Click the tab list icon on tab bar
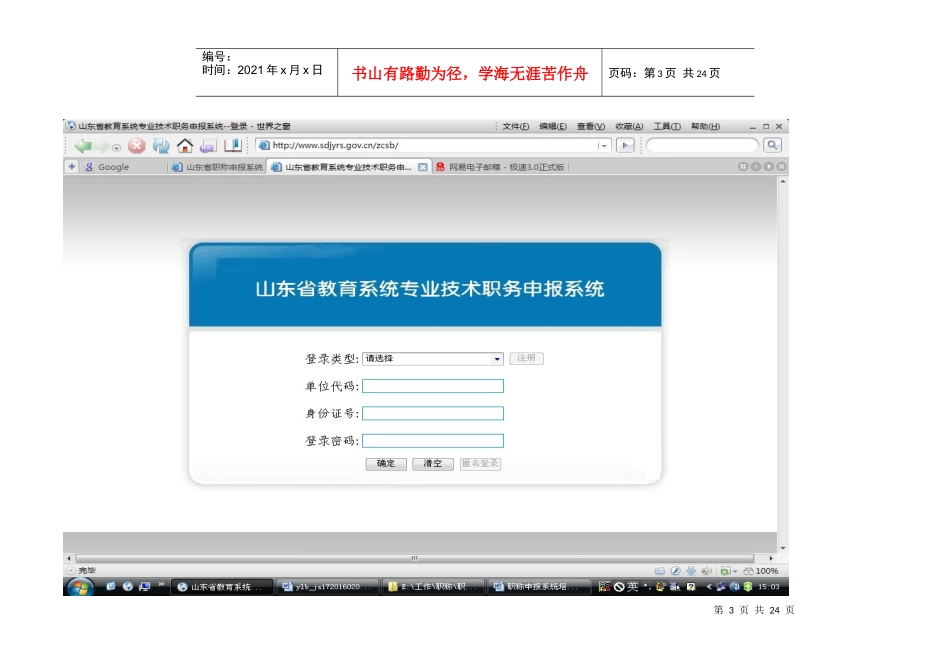This screenshot has height=672, width=950. point(743,166)
